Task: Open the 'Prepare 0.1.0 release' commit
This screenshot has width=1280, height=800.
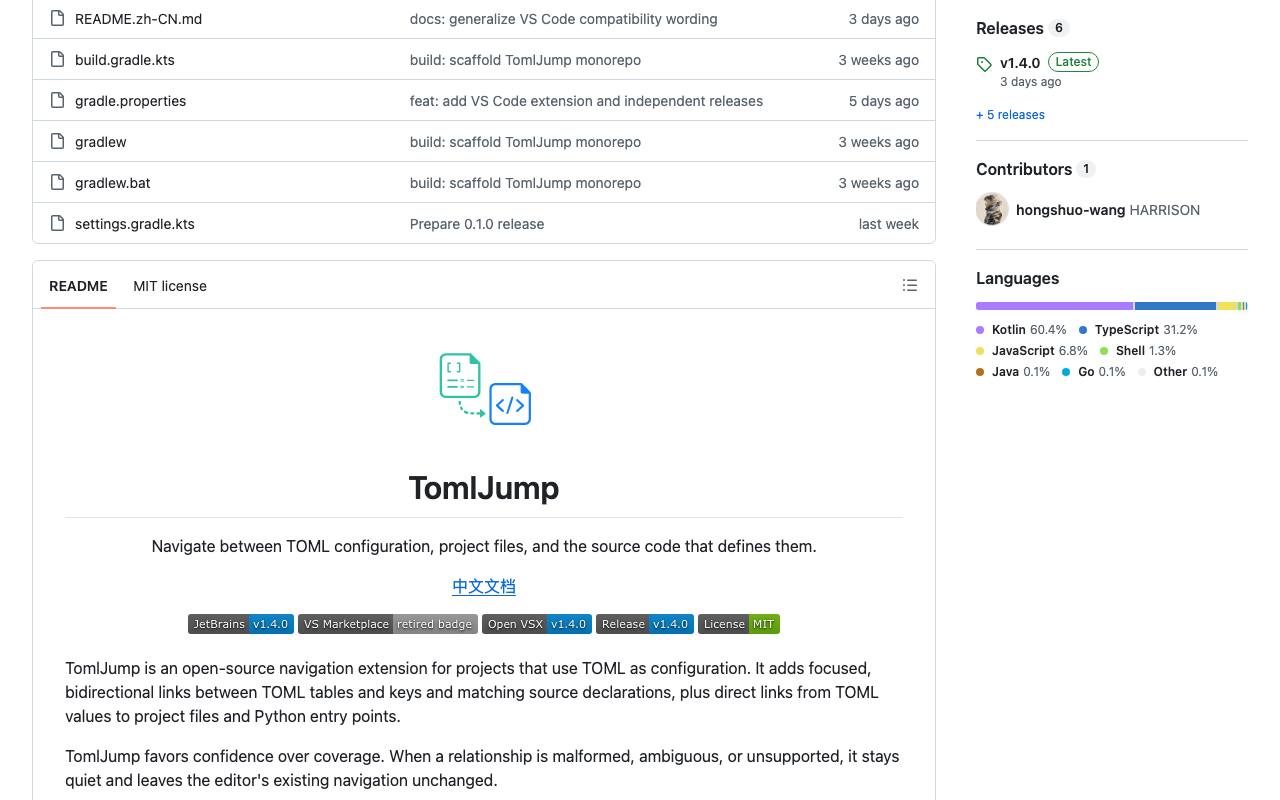Action: click(x=477, y=224)
